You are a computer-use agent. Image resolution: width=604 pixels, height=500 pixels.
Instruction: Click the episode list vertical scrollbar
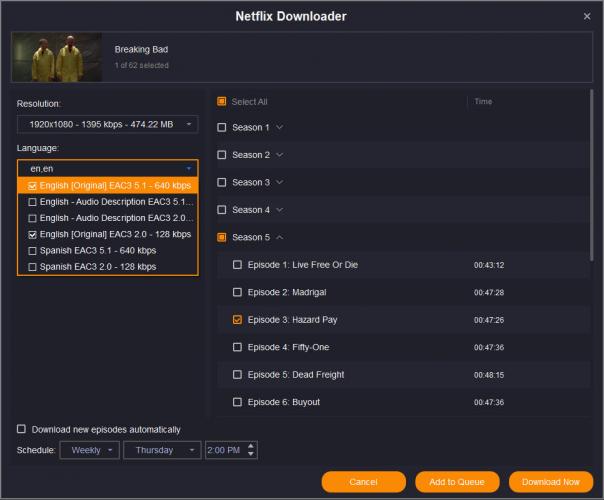[591, 175]
